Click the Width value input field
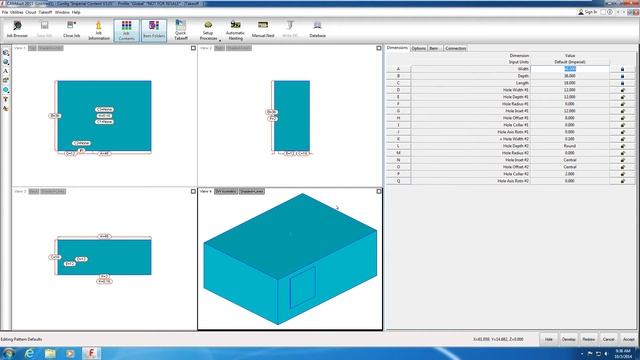Screen dimensions: 640x360 [570, 69]
